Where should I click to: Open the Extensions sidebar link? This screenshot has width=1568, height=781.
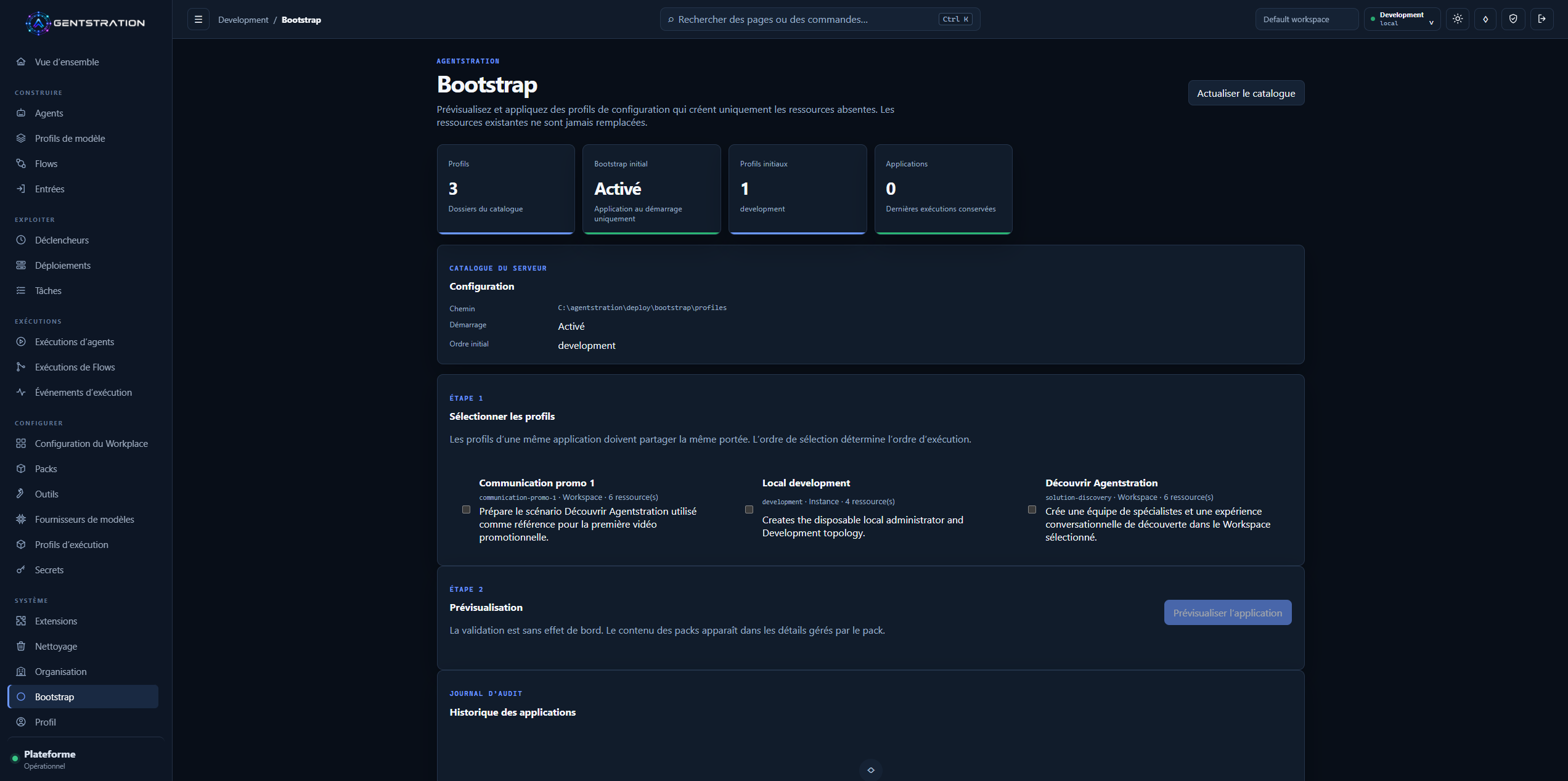[x=83, y=621]
